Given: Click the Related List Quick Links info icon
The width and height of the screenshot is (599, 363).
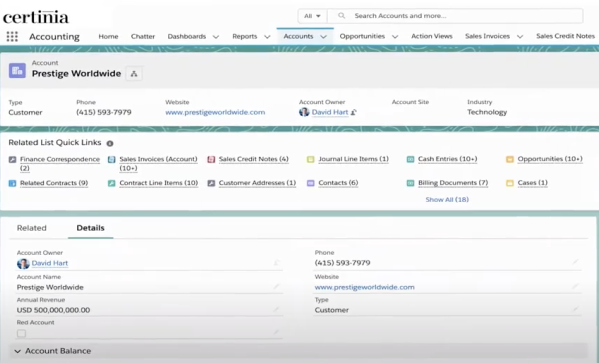Looking at the screenshot, I should click(110, 143).
